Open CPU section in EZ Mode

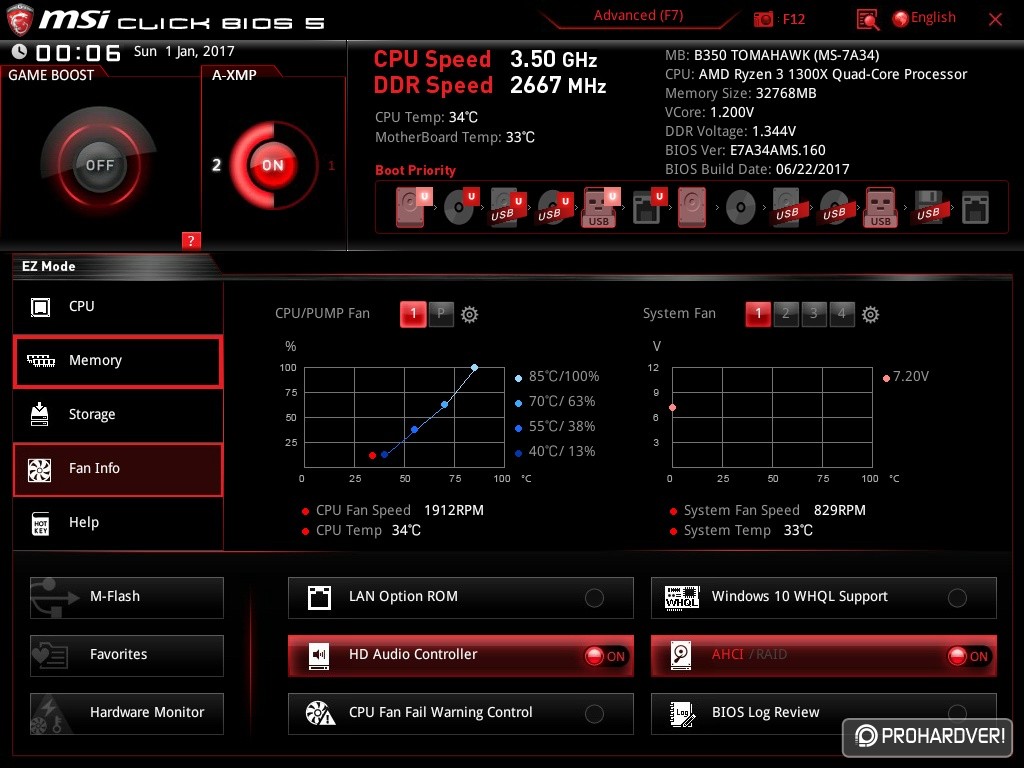tap(118, 306)
